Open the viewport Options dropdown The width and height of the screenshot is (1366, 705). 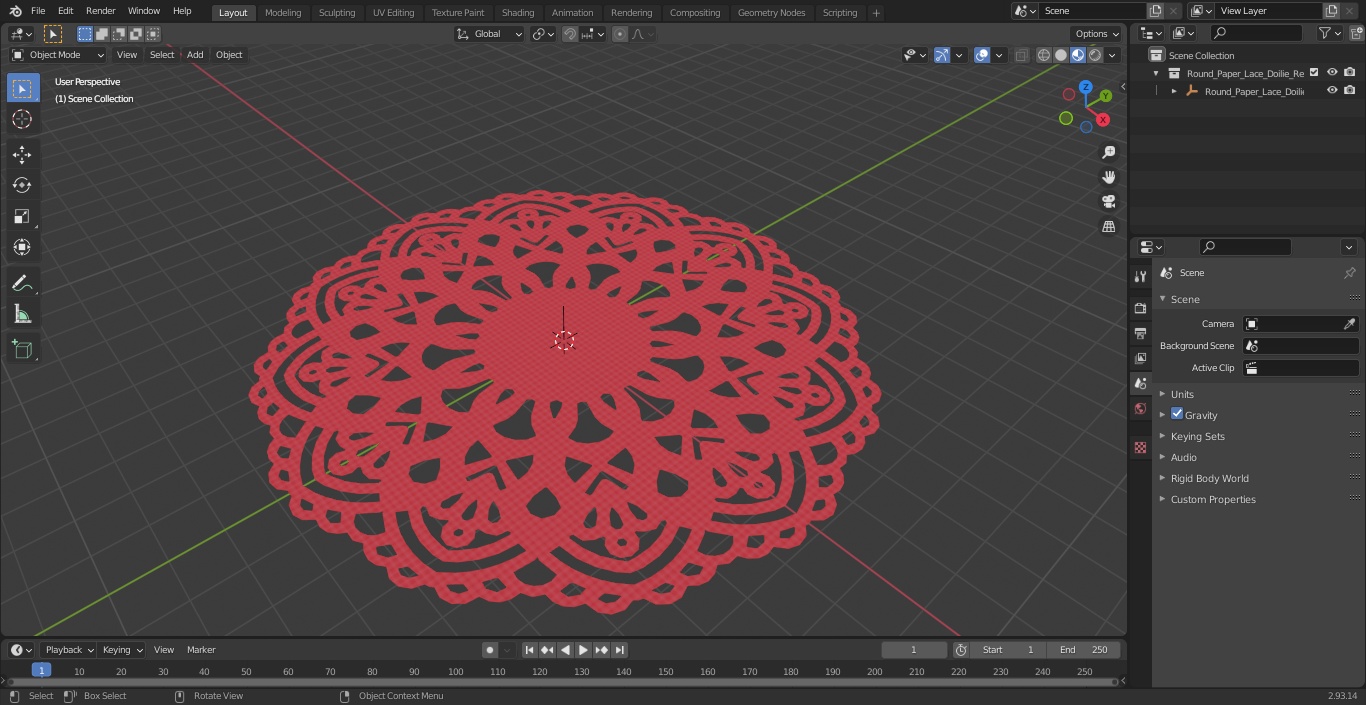[1096, 34]
